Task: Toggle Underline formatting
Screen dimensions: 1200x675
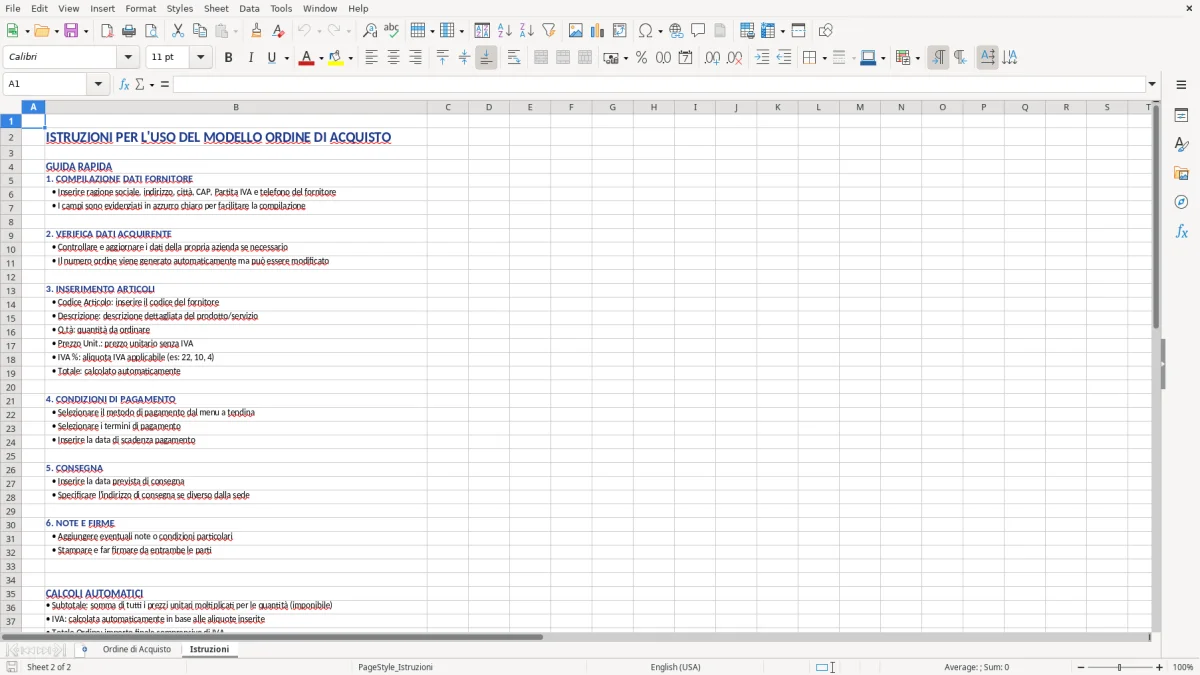Action: pos(271,58)
